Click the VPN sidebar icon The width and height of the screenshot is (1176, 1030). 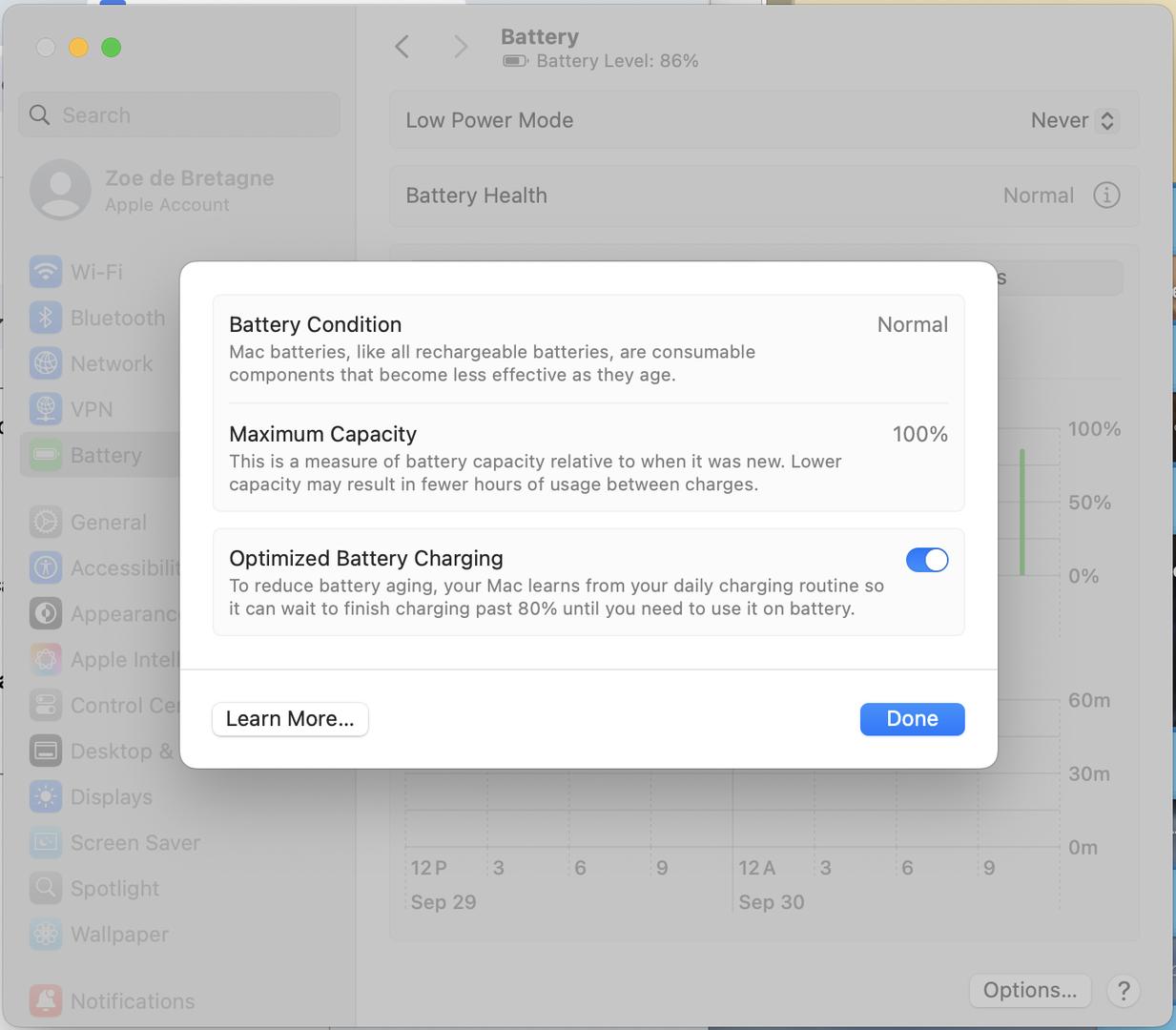pyautogui.click(x=45, y=409)
